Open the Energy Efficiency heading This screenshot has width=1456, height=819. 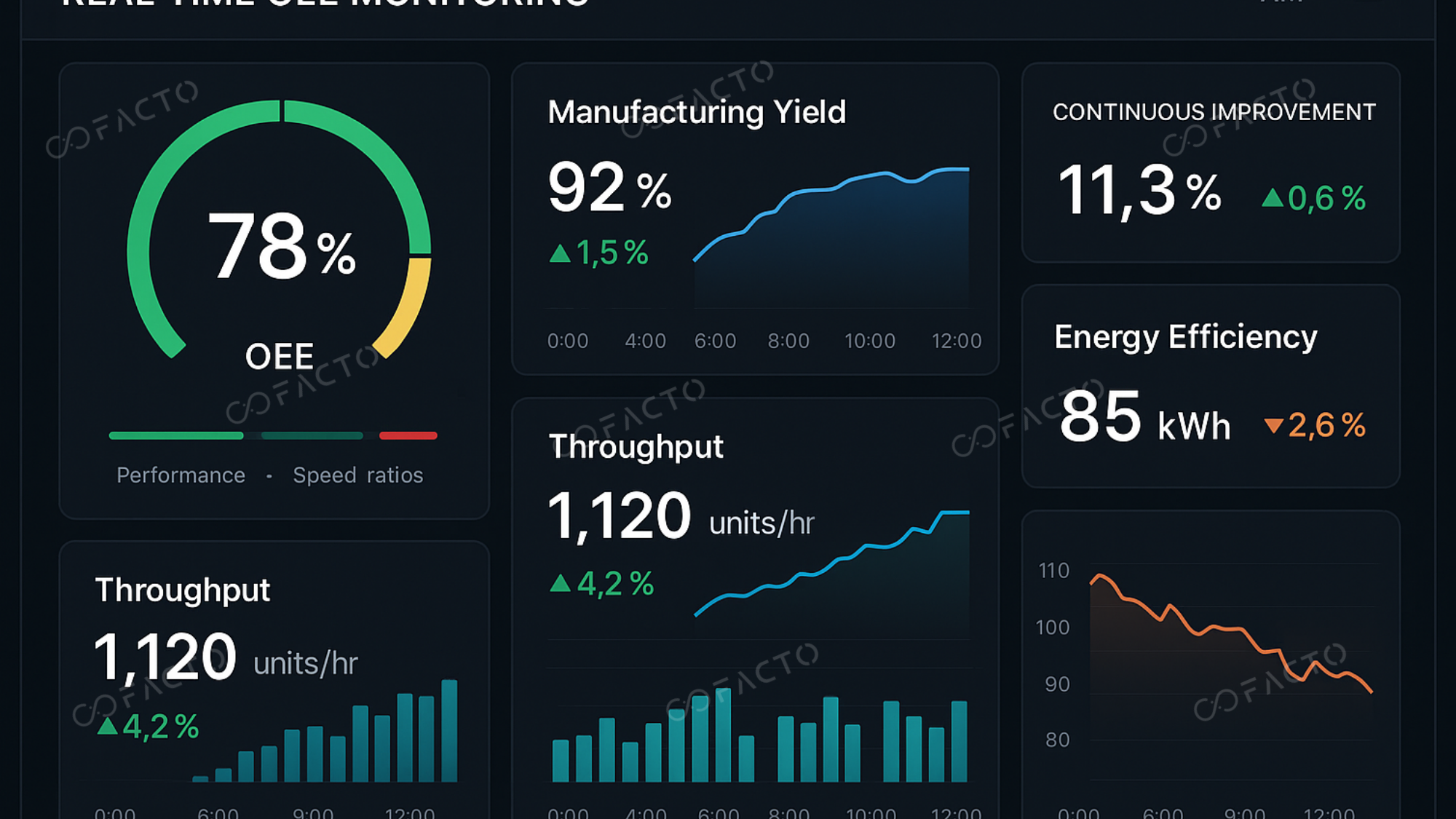coord(1185,337)
